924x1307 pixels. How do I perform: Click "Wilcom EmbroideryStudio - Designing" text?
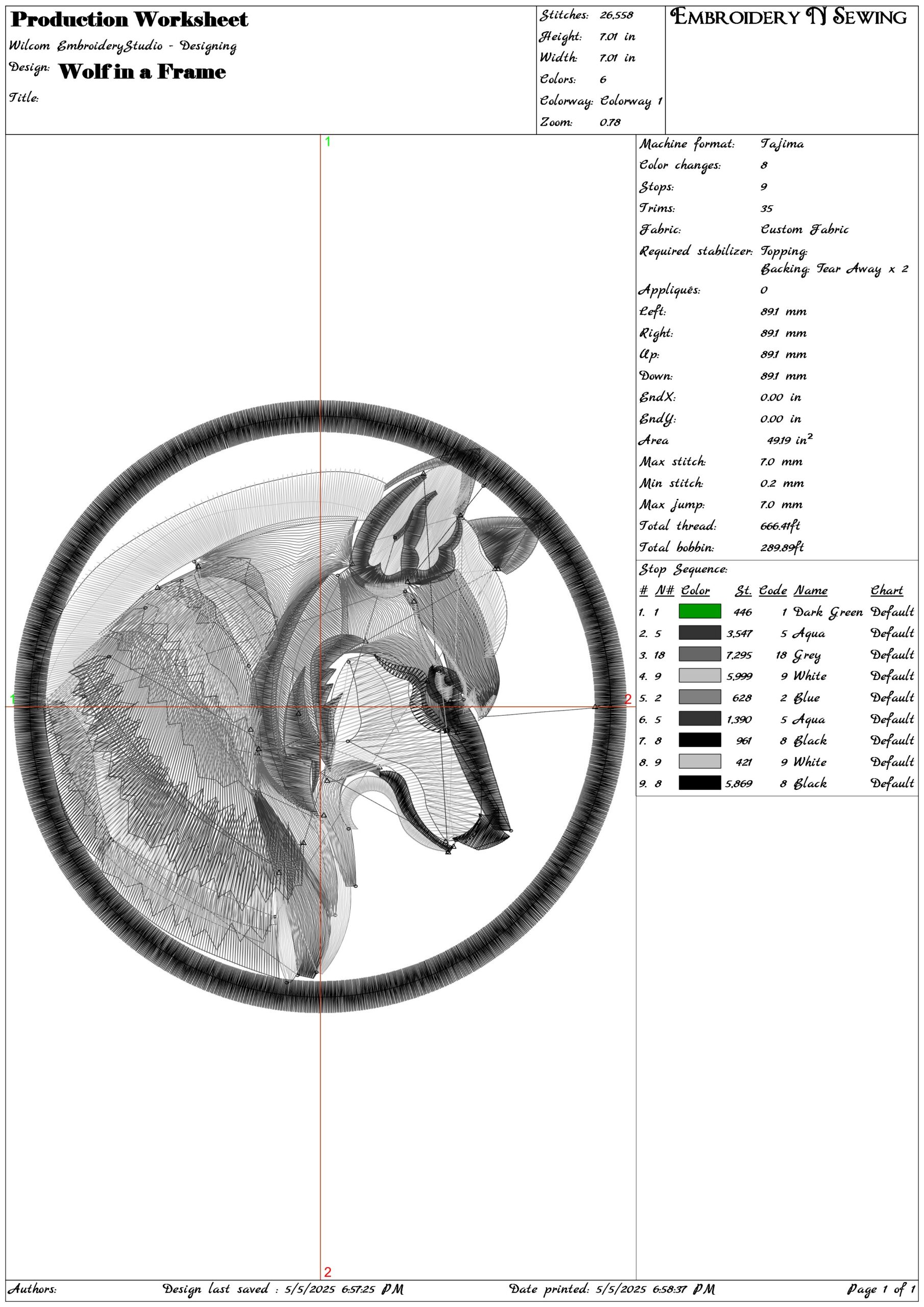point(123,46)
